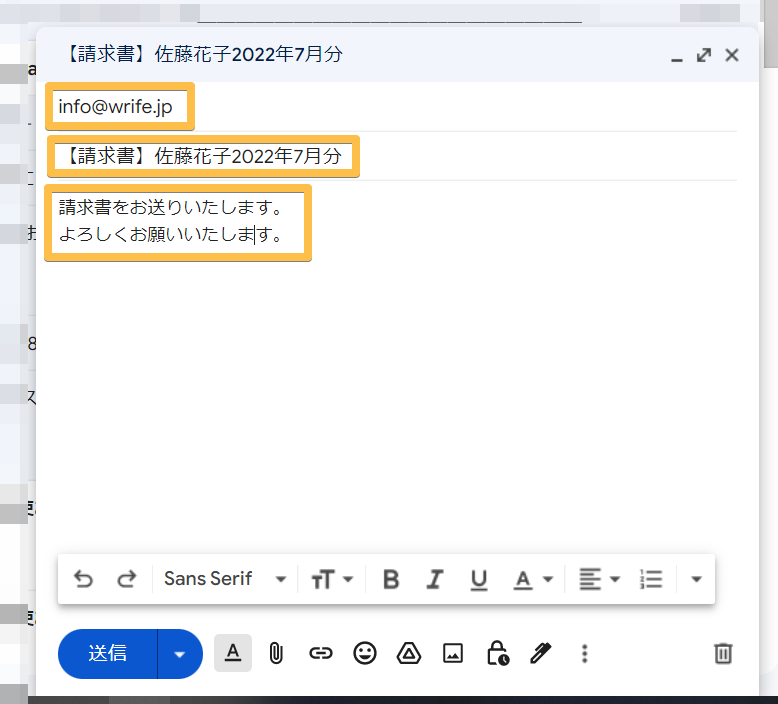Click the attach files paperclip icon
The height and width of the screenshot is (704, 778).
[x=277, y=654]
